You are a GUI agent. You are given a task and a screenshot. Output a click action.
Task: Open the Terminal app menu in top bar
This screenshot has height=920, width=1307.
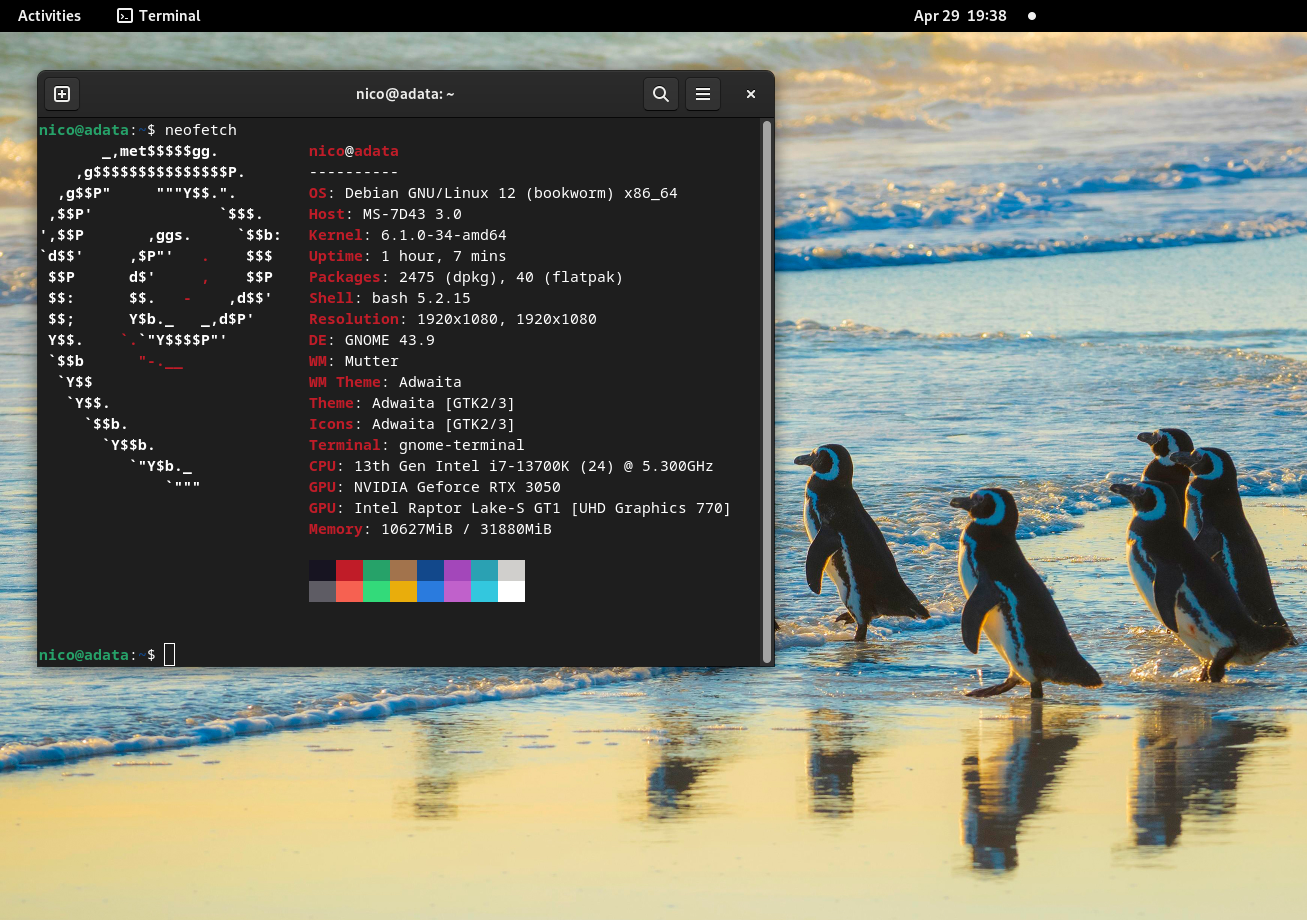(168, 16)
